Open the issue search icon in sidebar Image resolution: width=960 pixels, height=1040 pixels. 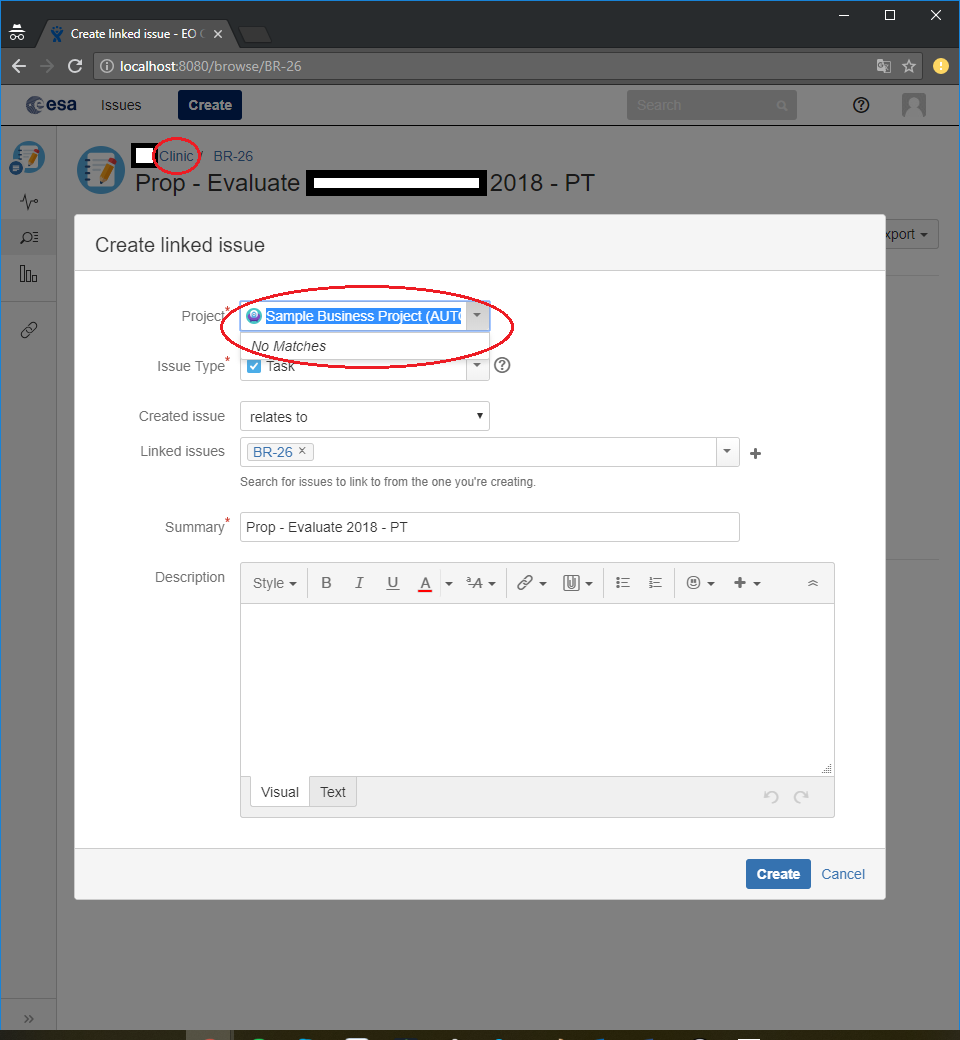[29, 237]
